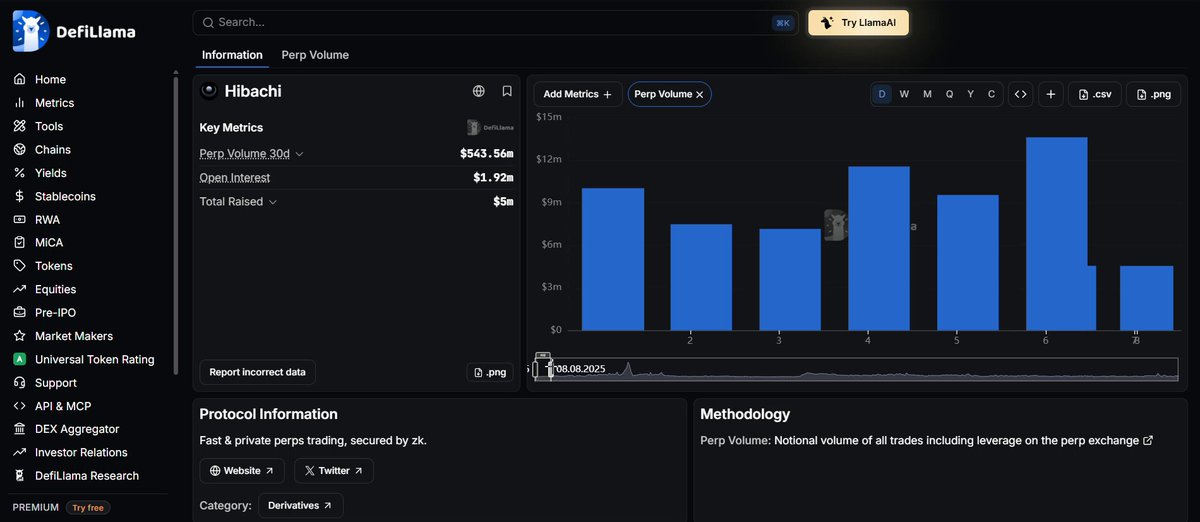Click the Open Interest label
Image resolution: width=1200 pixels, height=522 pixels.
[x=235, y=177]
